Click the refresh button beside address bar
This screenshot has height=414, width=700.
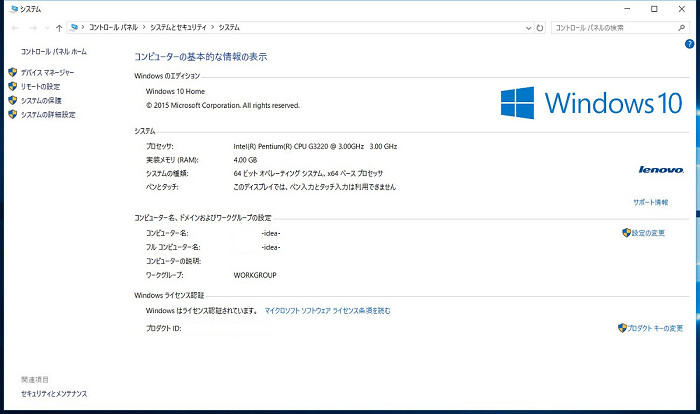click(540, 28)
